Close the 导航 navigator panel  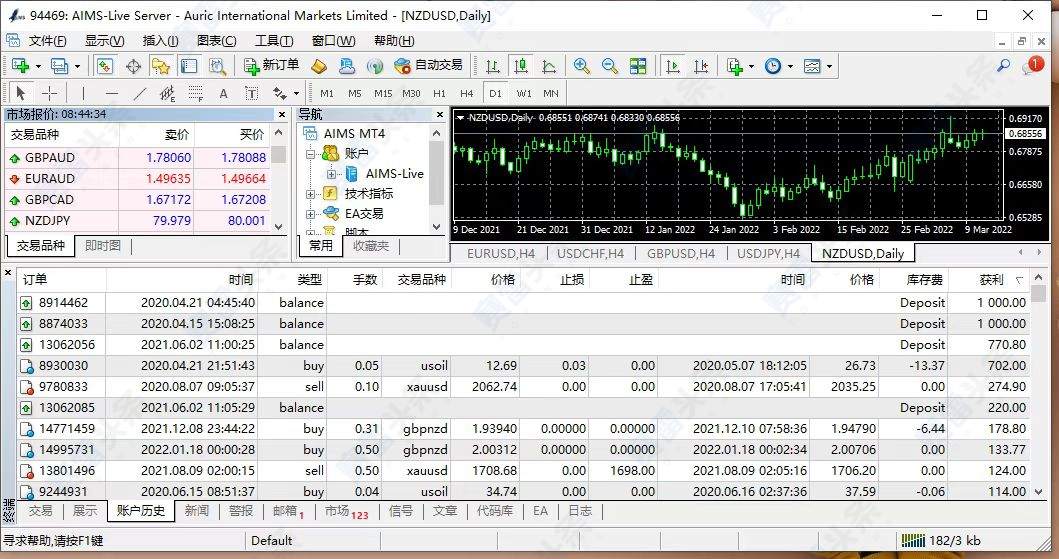(440, 115)
